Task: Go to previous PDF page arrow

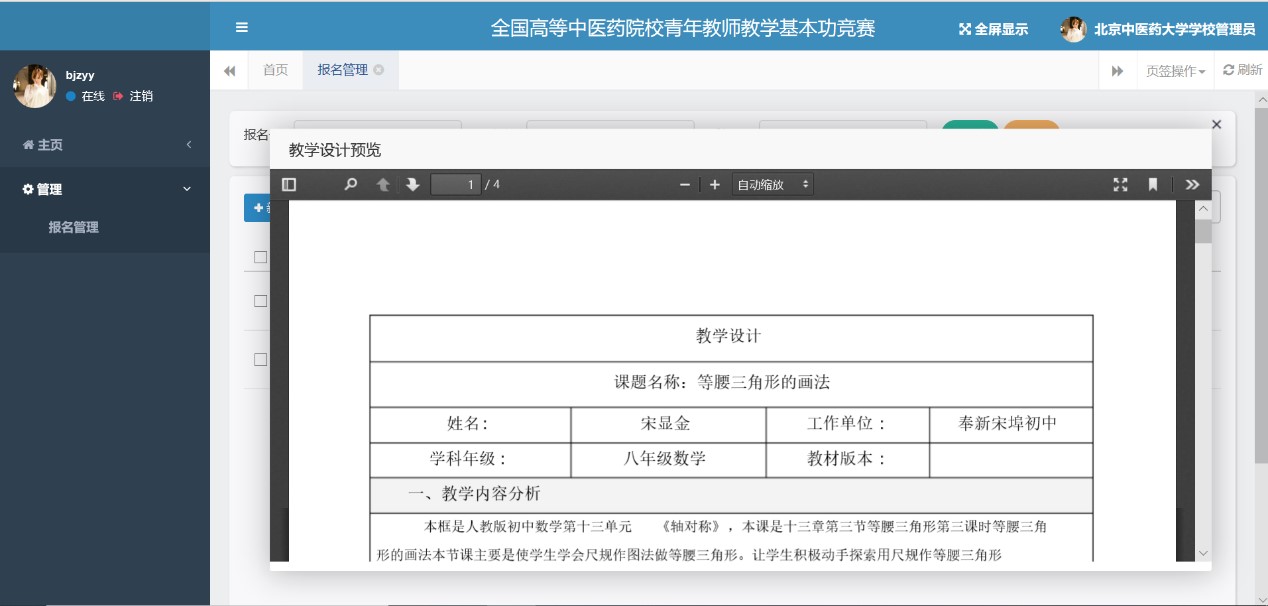Action: point(382,185)
